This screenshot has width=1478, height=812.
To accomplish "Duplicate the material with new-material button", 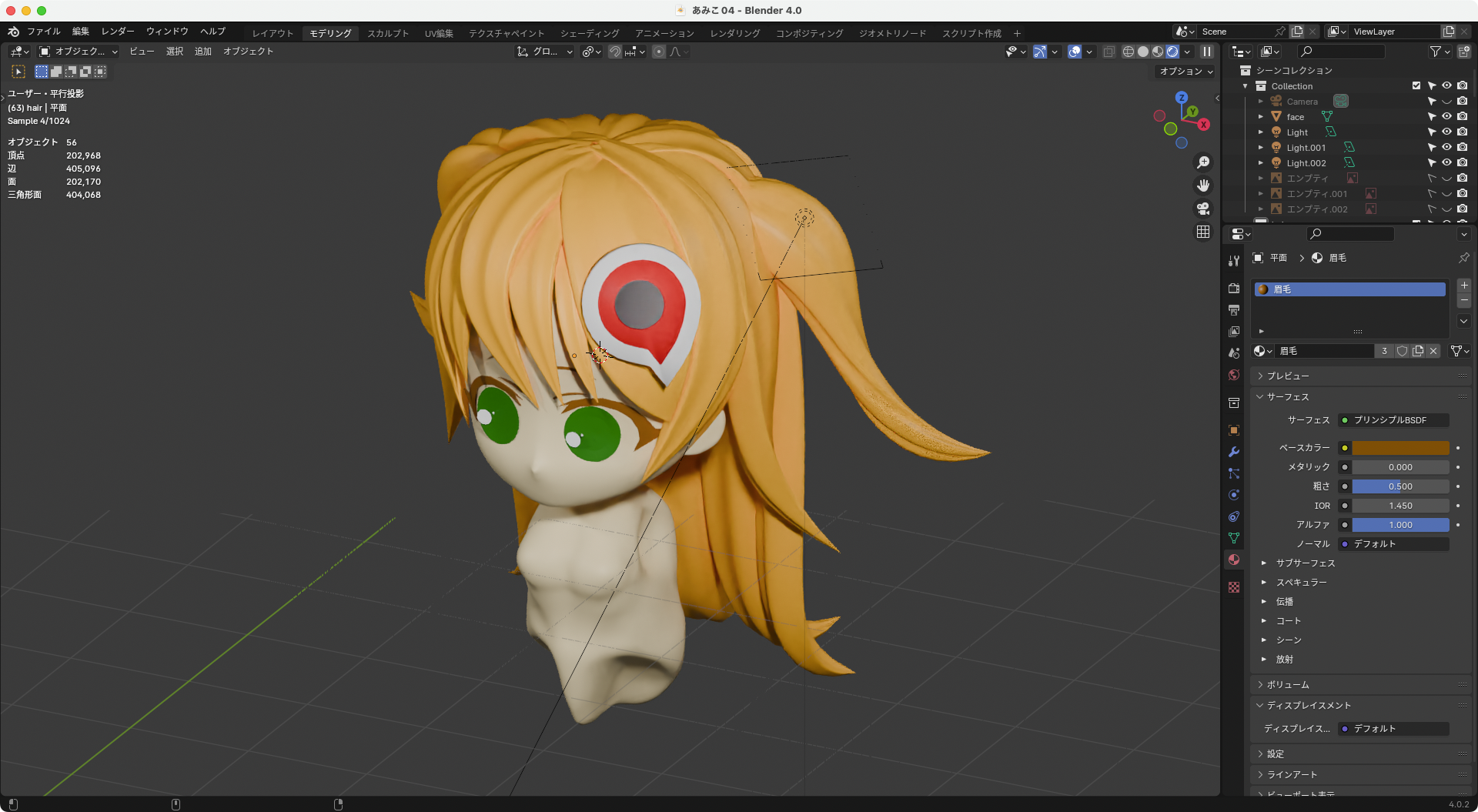I will coord(1418,351).
